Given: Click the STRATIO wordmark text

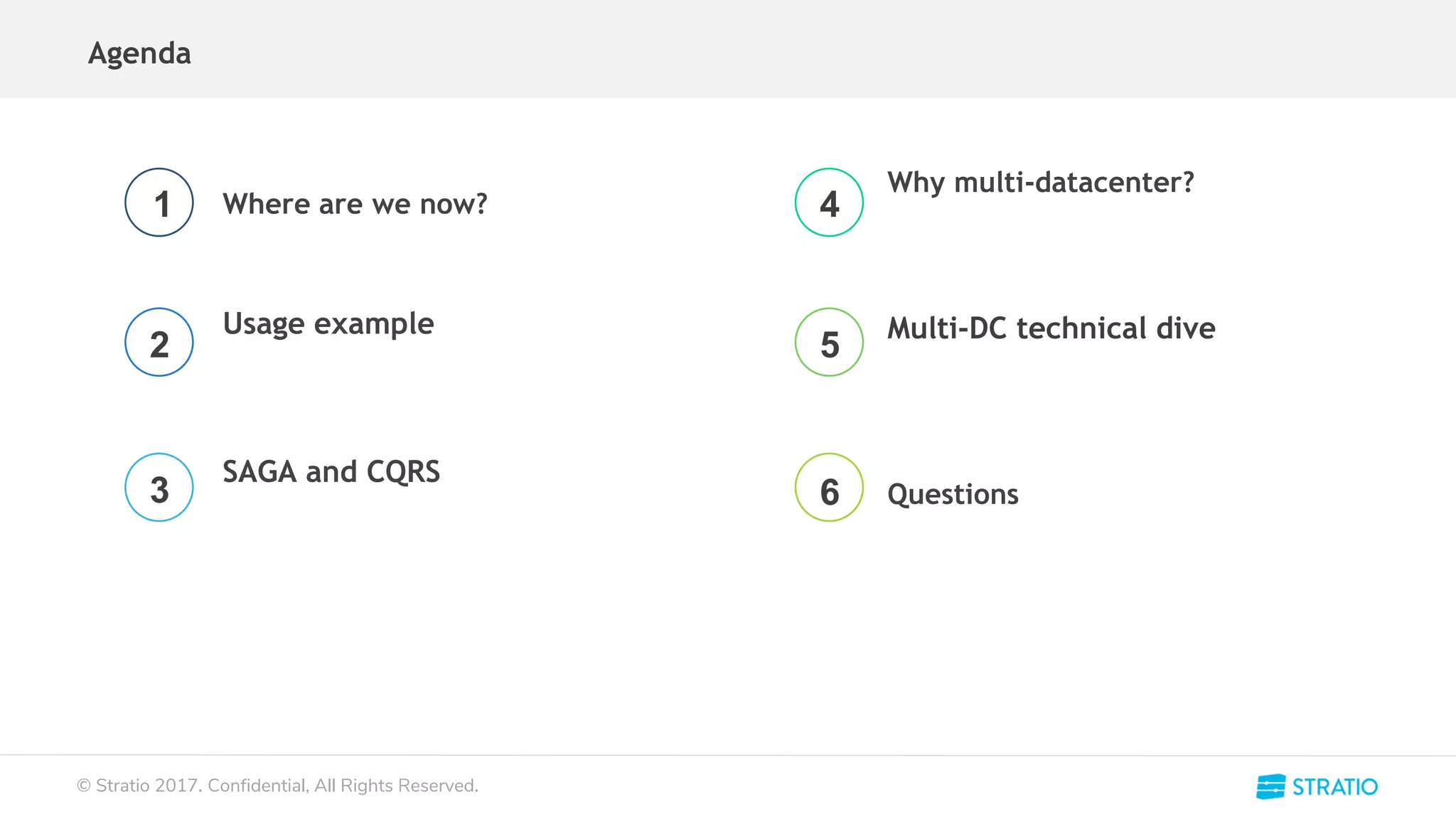Looking at the screenshot, I should click(x=1334, y=787).
